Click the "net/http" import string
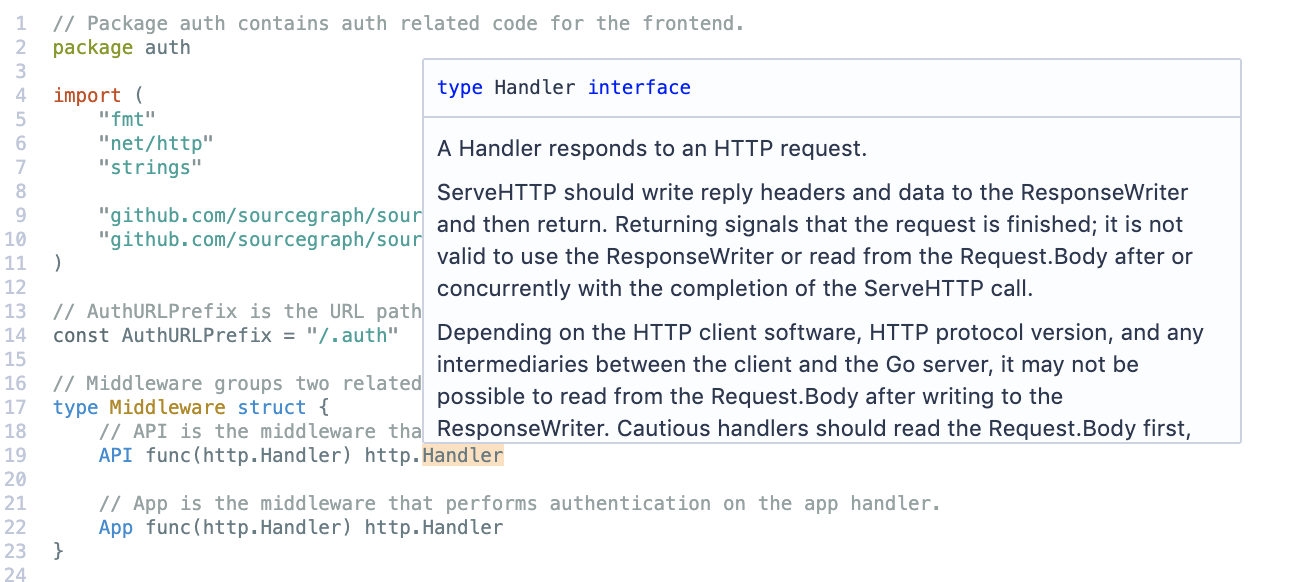Viewport: 1296px width, 582px height. (156, 144)
